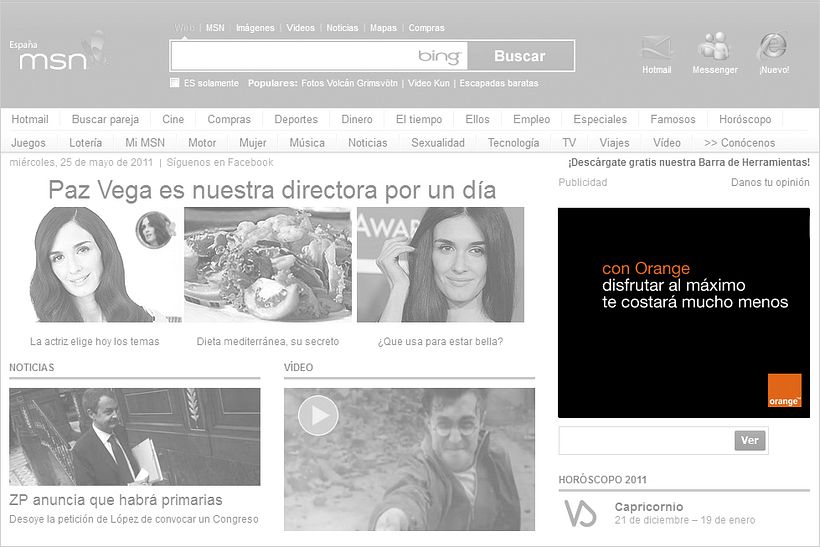The image size is (820, 547).
Task: Click the Buscar search button
Action: coord(520,56)
